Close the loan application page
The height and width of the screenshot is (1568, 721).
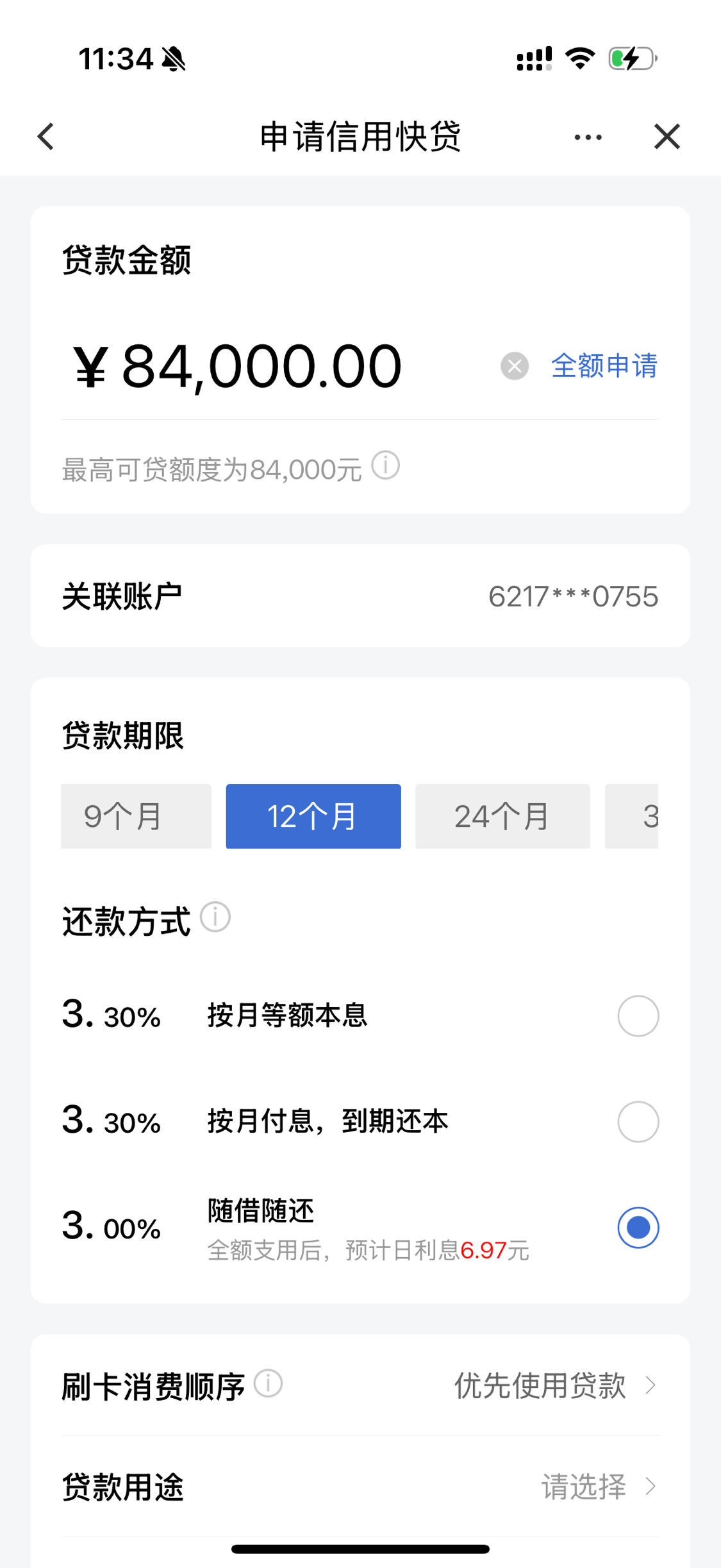pyautogui.click(x=667, y=137)
